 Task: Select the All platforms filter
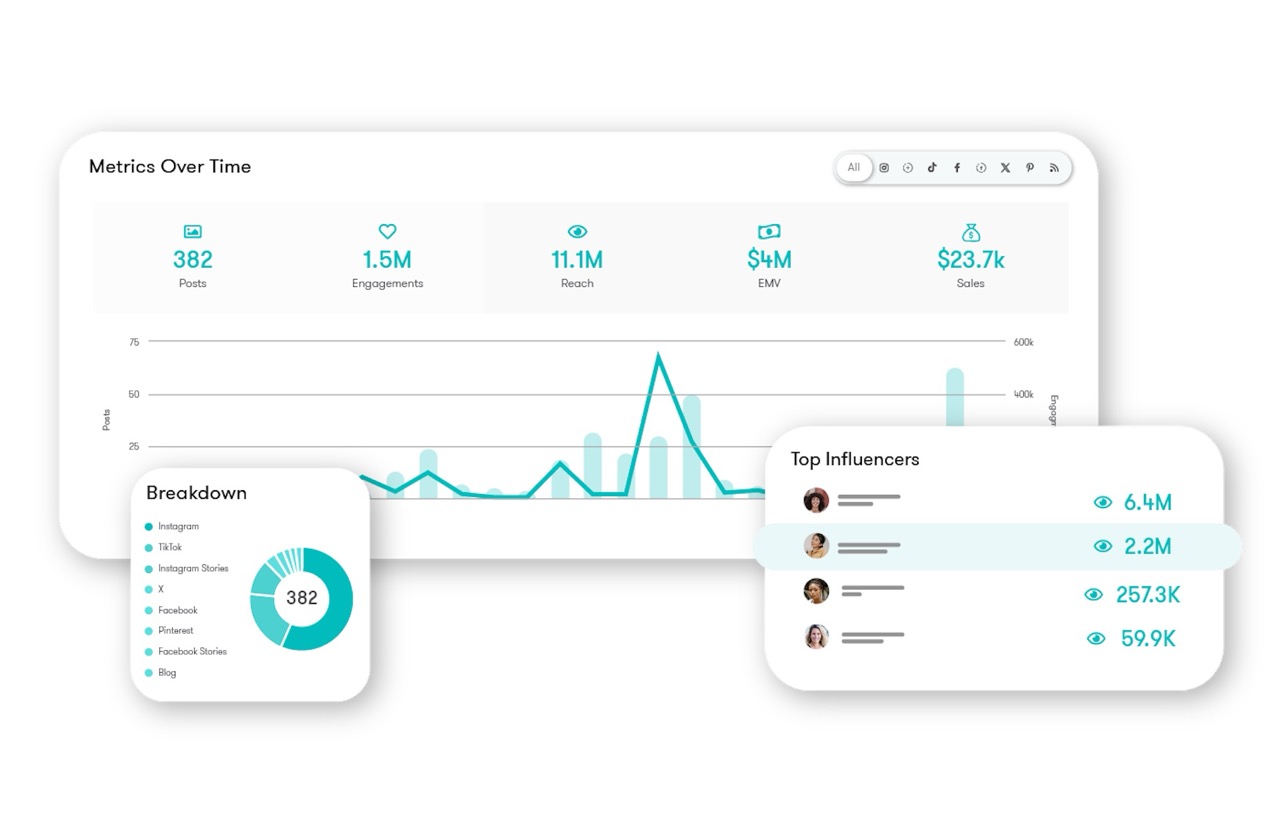pos(854,167)
